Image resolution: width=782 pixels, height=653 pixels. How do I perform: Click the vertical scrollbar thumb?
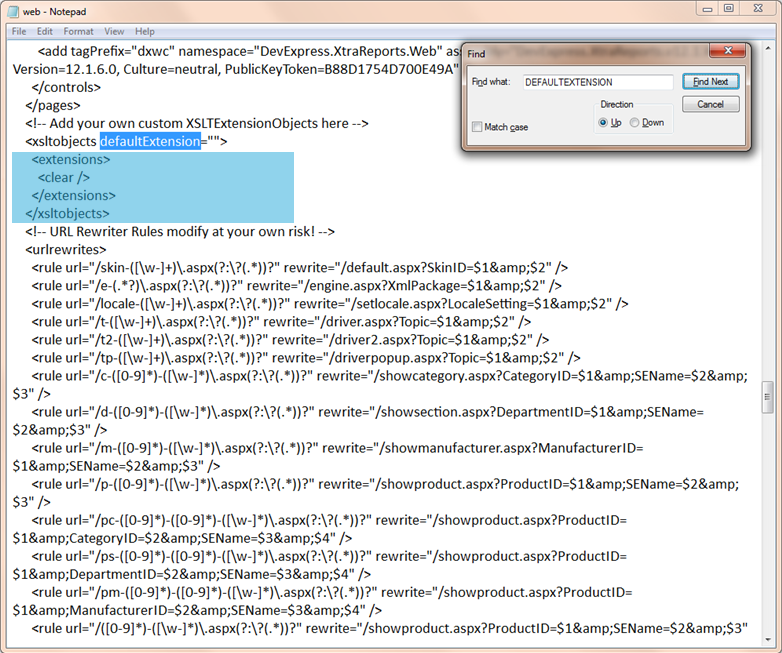click(x=768, y=397)
